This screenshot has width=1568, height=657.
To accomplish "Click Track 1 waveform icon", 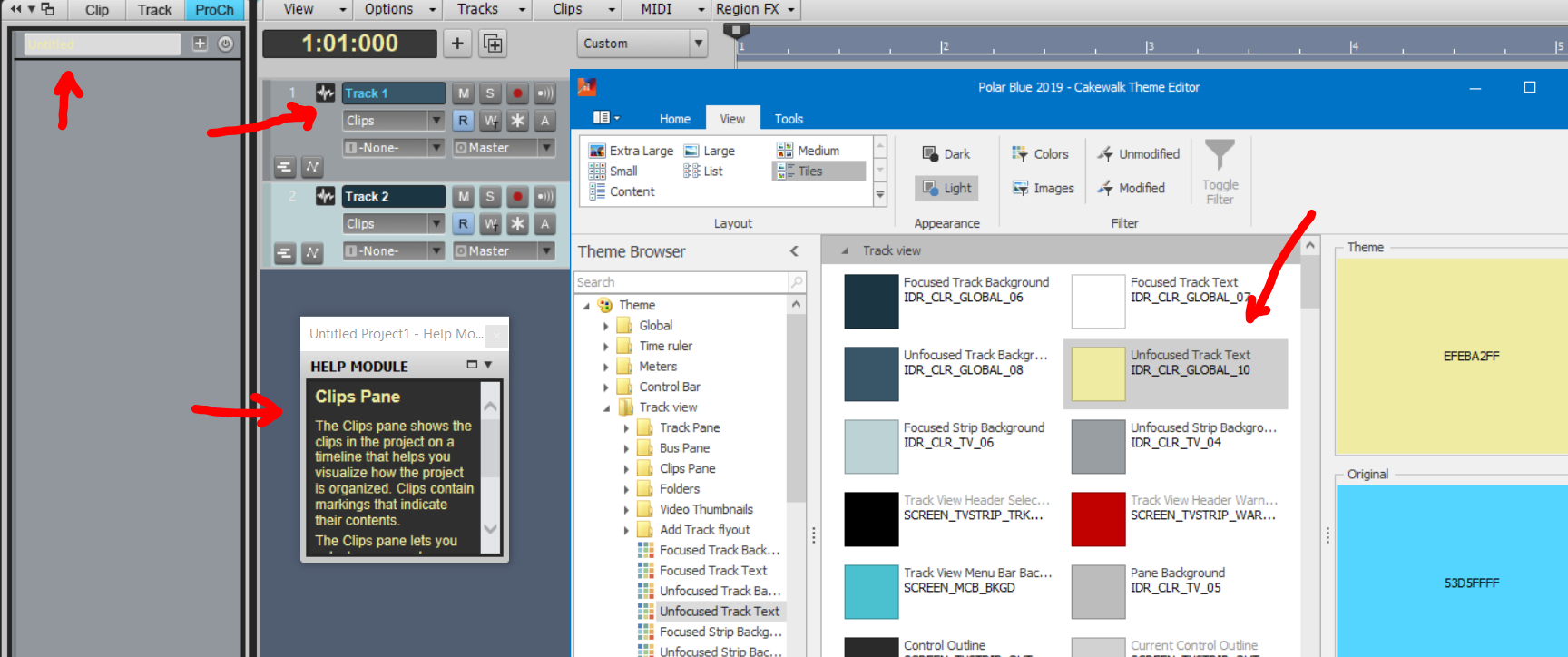I will click(325, 93).
